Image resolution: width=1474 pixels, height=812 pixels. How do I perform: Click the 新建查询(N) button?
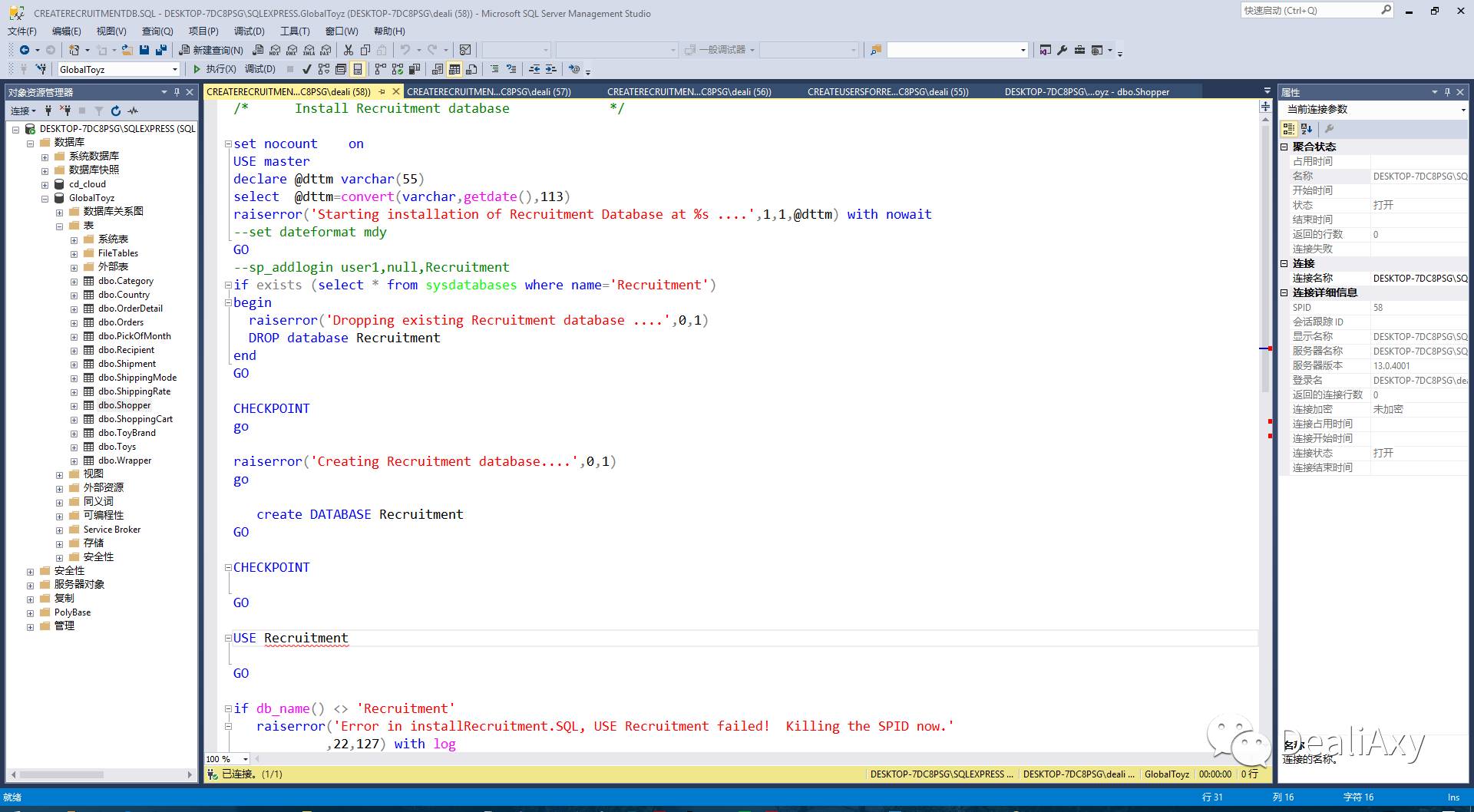coord(211,50)
